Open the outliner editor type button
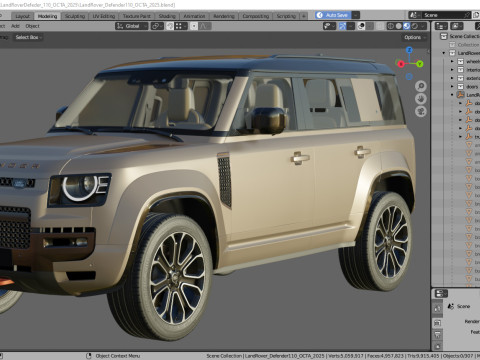This screenshot has width=480, height=360. click(x=441, y=26)
